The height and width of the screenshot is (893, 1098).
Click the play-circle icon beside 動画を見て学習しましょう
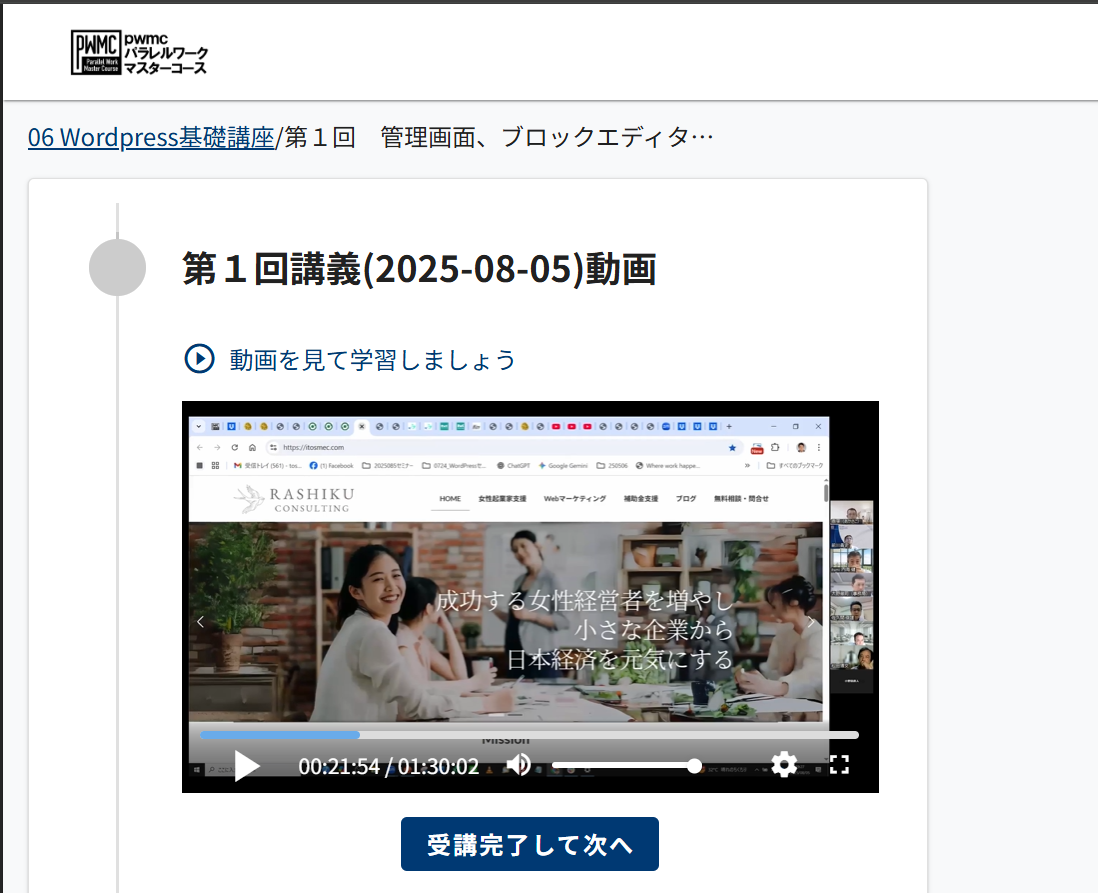tap(199, 358)
